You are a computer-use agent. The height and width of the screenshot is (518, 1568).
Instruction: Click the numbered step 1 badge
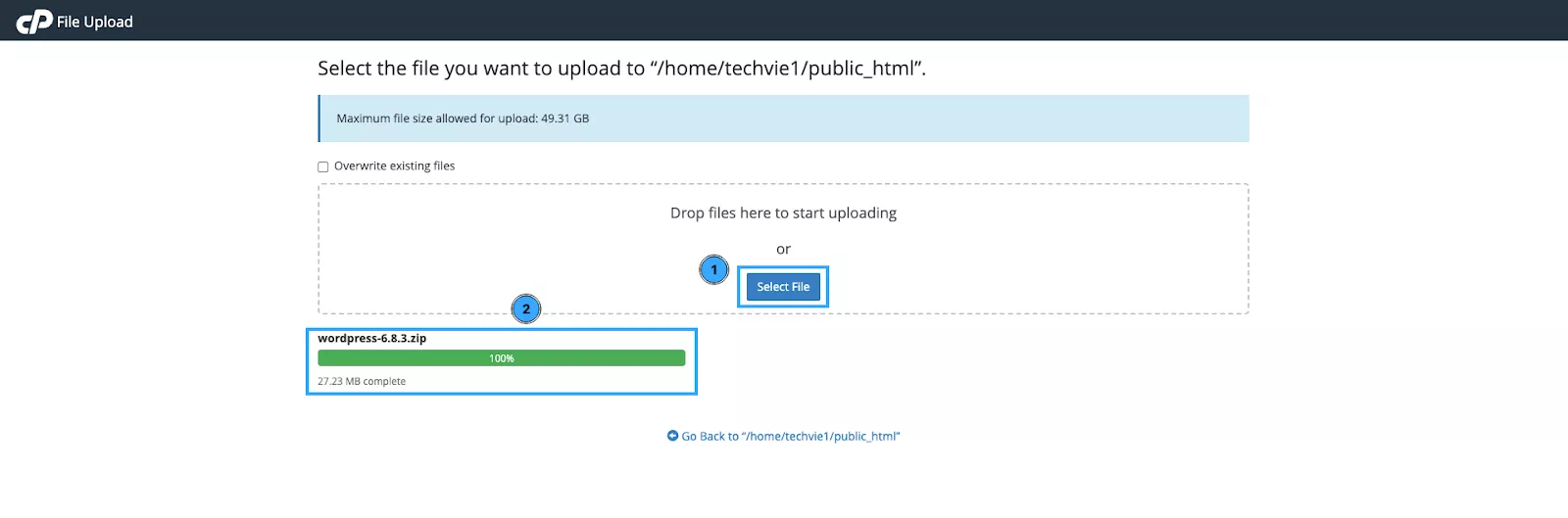pyautogui.click(x=713, y=269)
